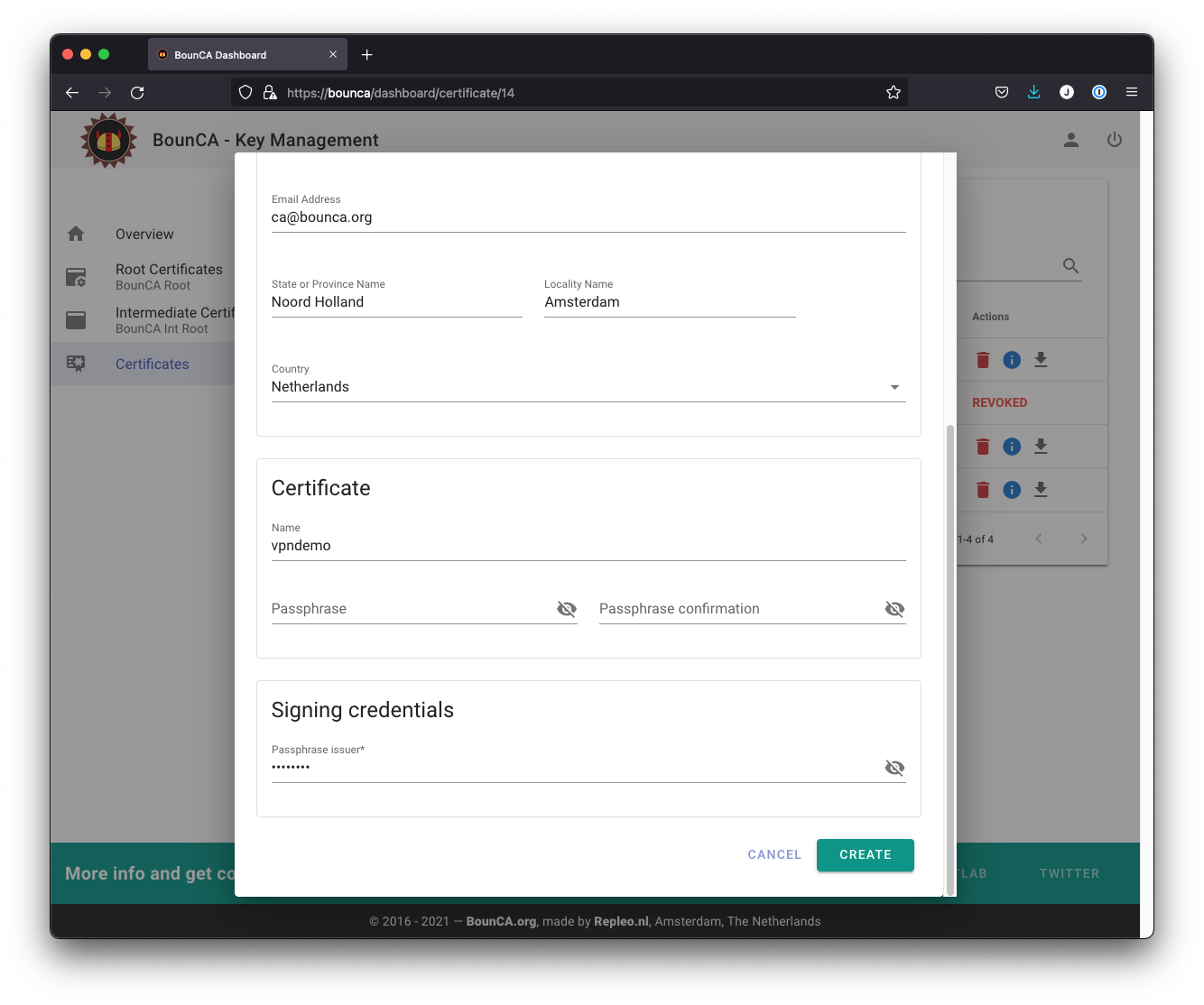This screenshot has width=1204, height=1005.
Task: Click the Certificates badge icon in sidebar
Action: click(x=77, y=363)
